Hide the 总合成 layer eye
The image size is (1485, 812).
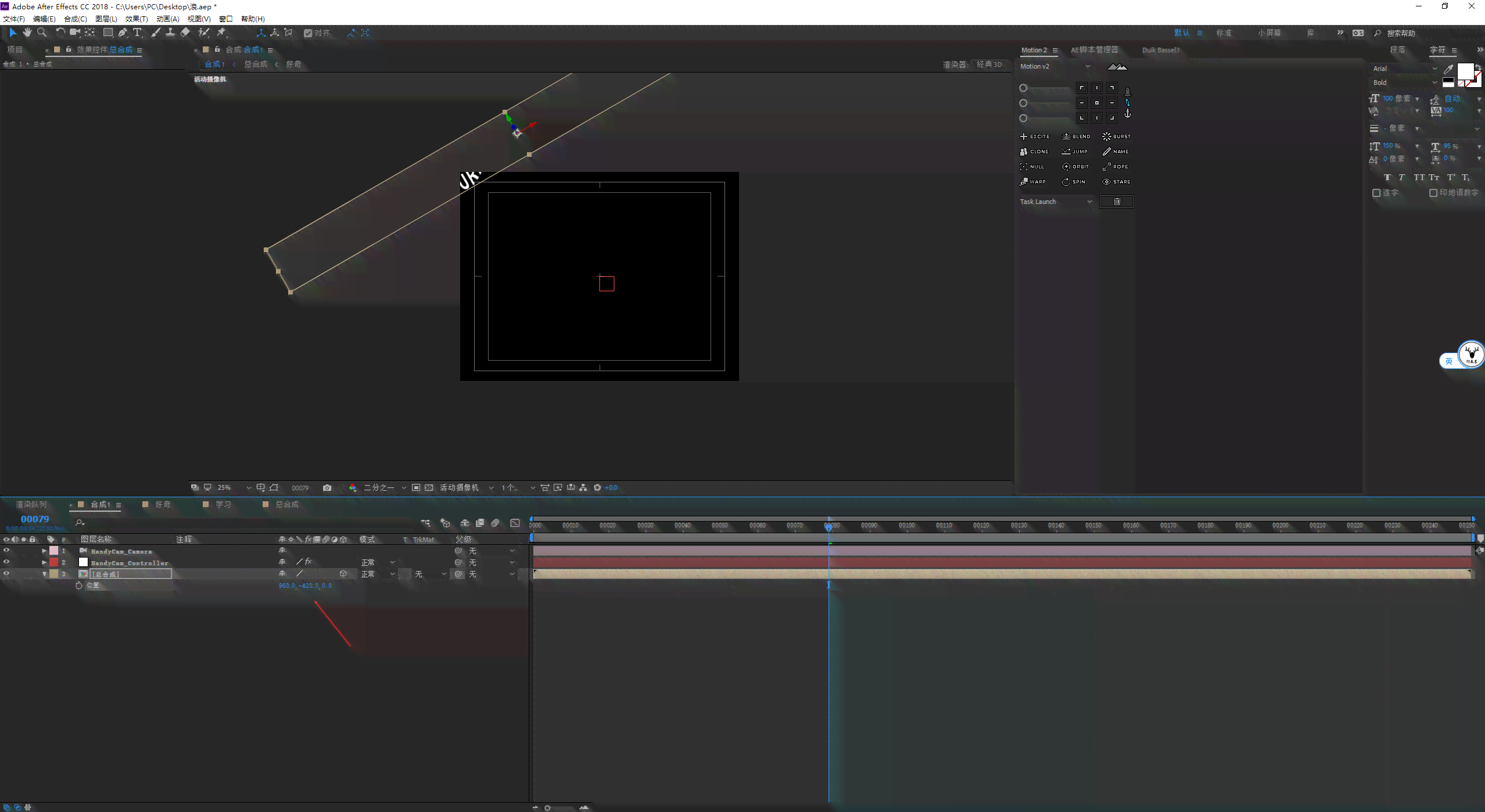click(x=6, y=574)
